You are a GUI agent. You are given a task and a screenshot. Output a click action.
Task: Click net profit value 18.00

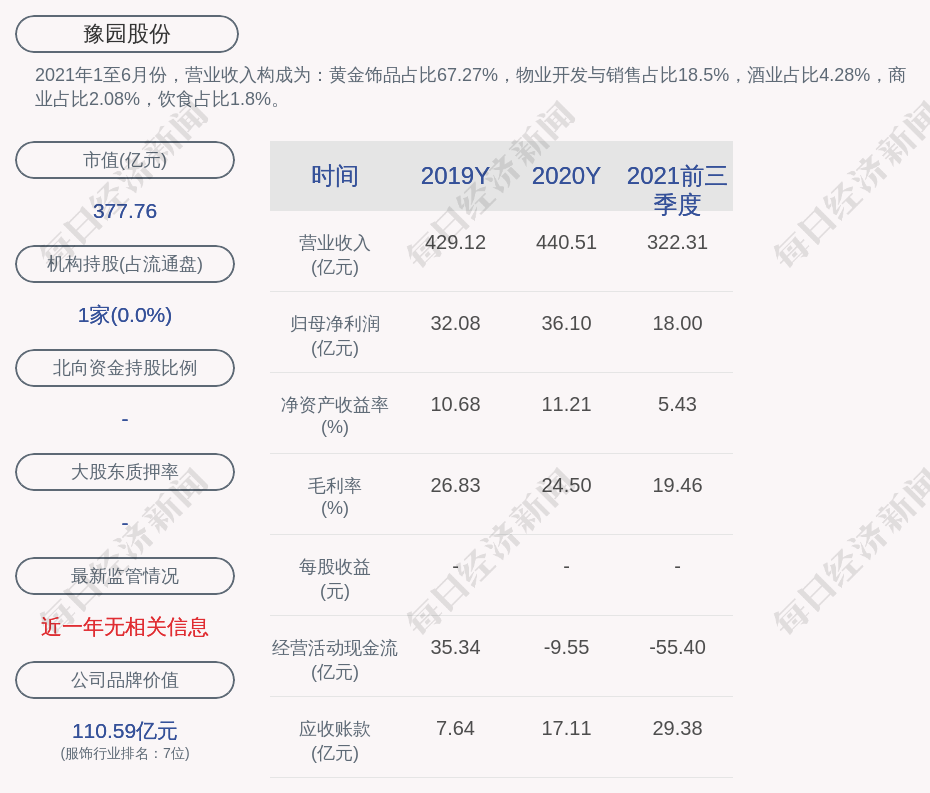pos(677,323)
